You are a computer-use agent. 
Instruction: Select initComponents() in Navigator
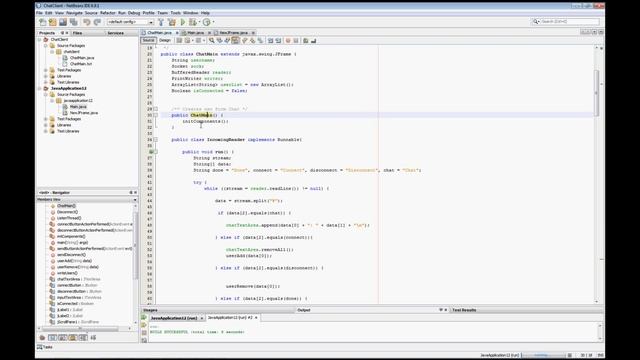[71, 236]
